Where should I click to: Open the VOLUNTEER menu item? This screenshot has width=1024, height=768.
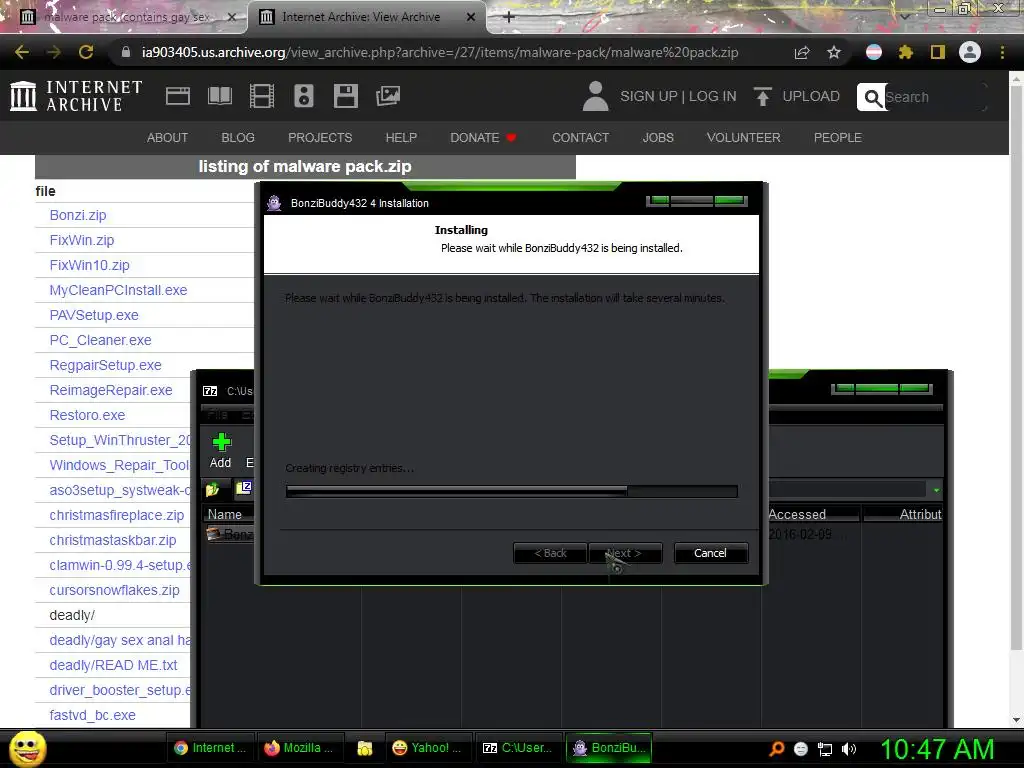pos(743,138)
